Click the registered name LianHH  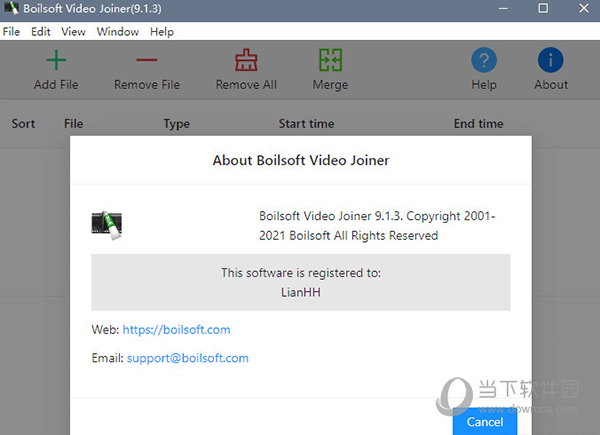click(x=301, y=292)
